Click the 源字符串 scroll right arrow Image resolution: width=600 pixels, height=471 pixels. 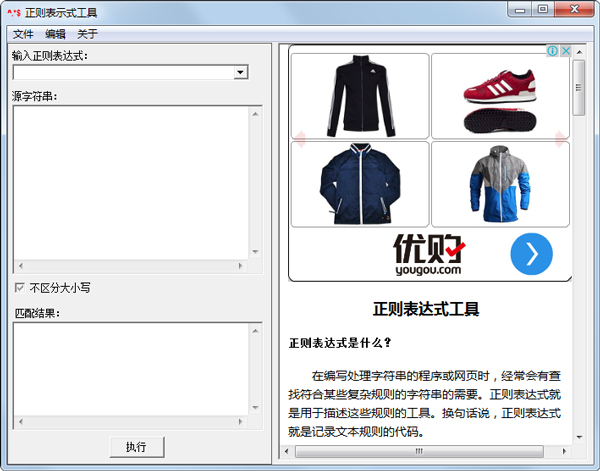[x=240, y=266]
